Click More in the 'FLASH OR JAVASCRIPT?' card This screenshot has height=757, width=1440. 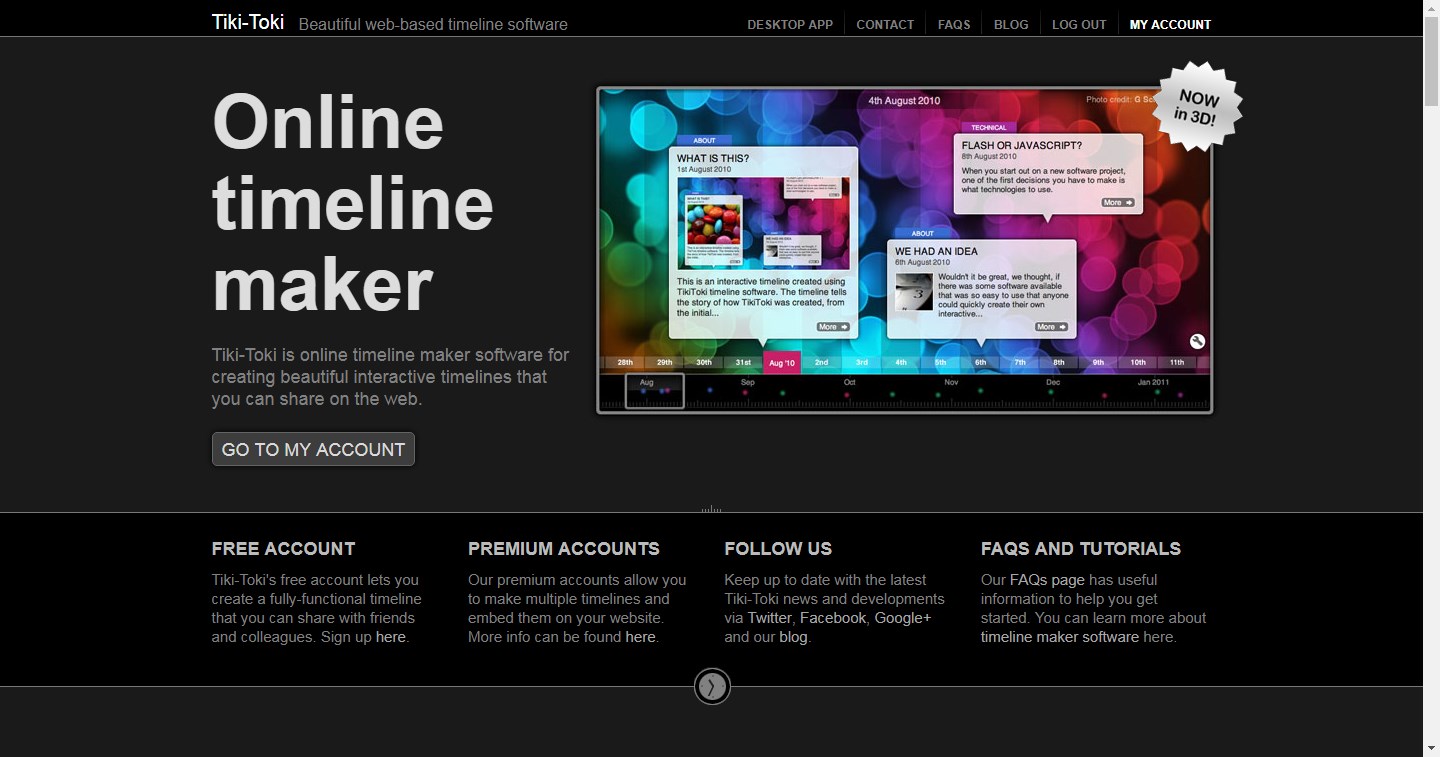point(1118,203)
